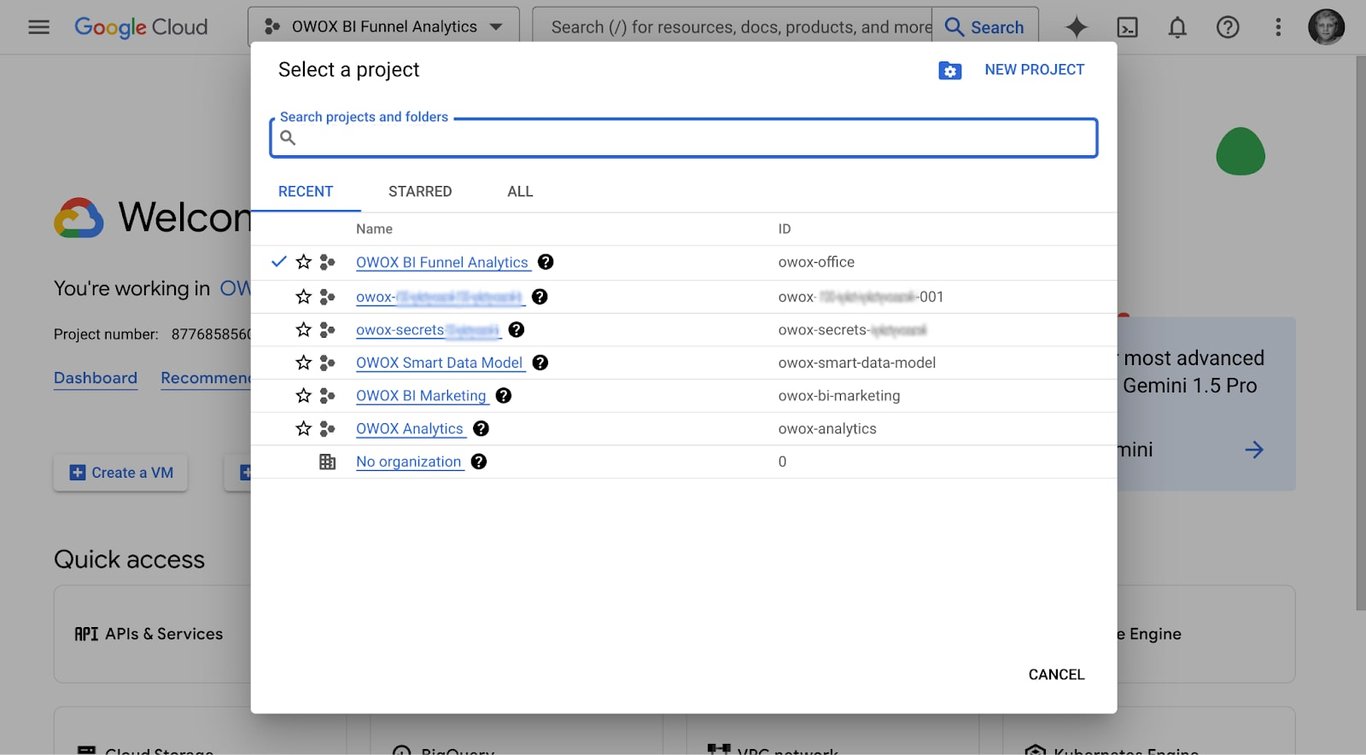1366x755 pixels.
Task: Activate Cloud Shell terminal icon
Action: tap(1127, 27)
